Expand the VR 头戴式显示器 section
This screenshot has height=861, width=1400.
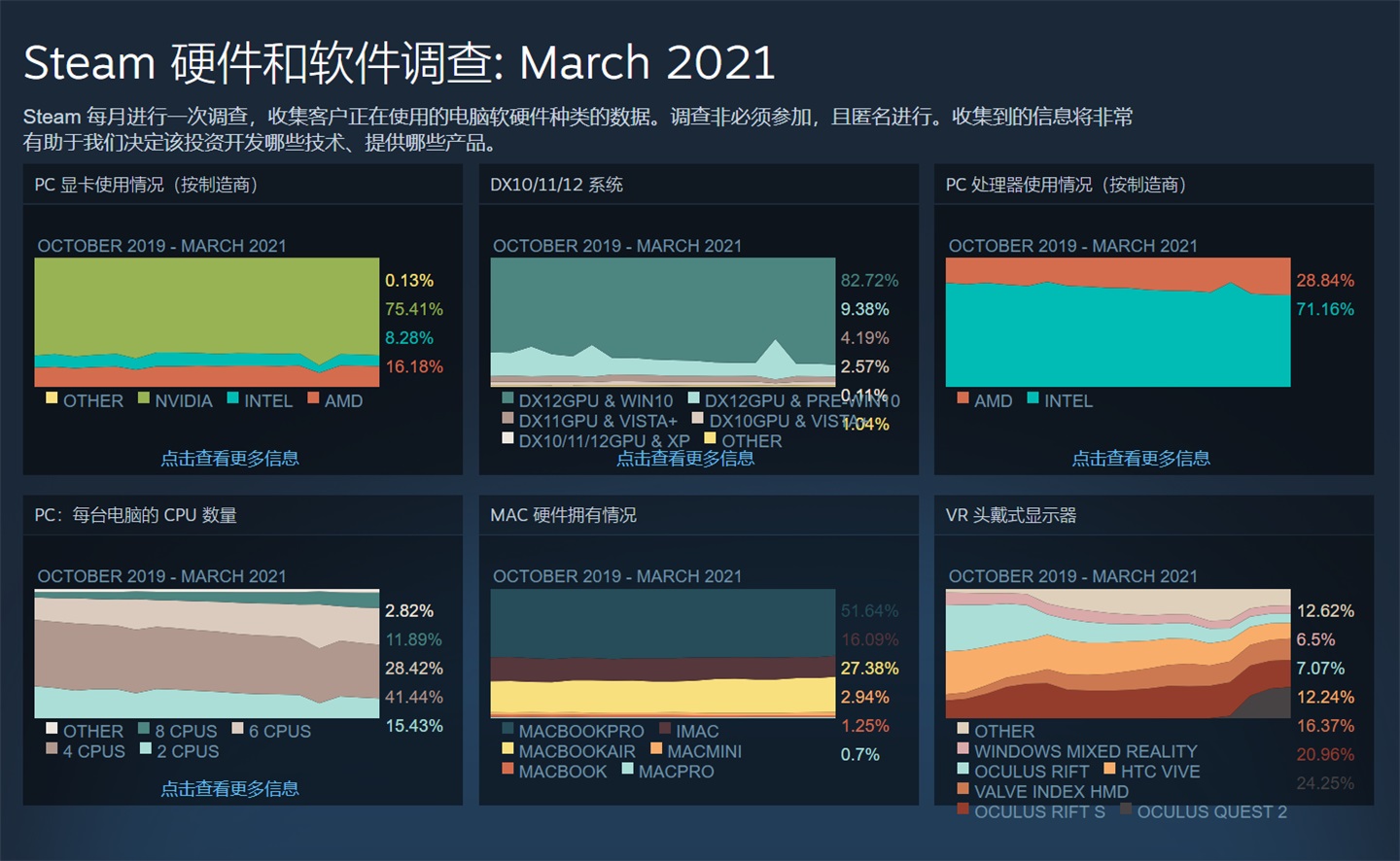[1010, 515]
